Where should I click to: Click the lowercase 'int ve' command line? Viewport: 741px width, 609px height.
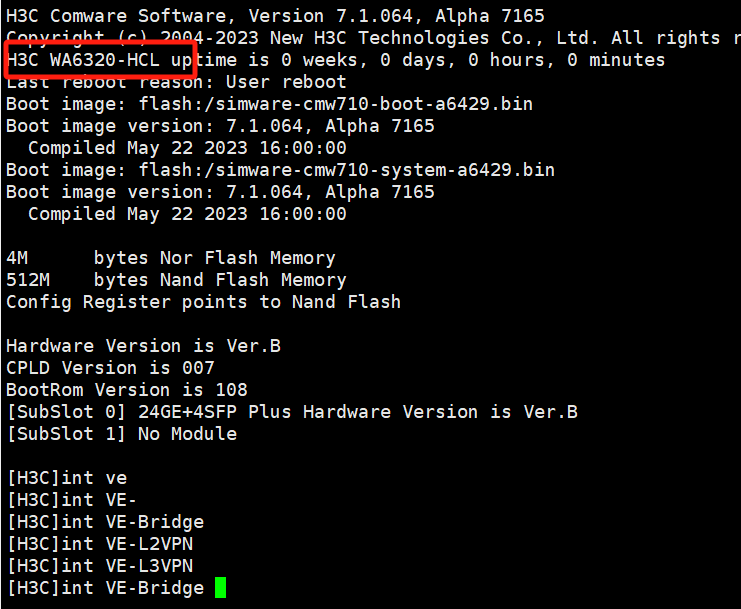click(x=66, y=478)
